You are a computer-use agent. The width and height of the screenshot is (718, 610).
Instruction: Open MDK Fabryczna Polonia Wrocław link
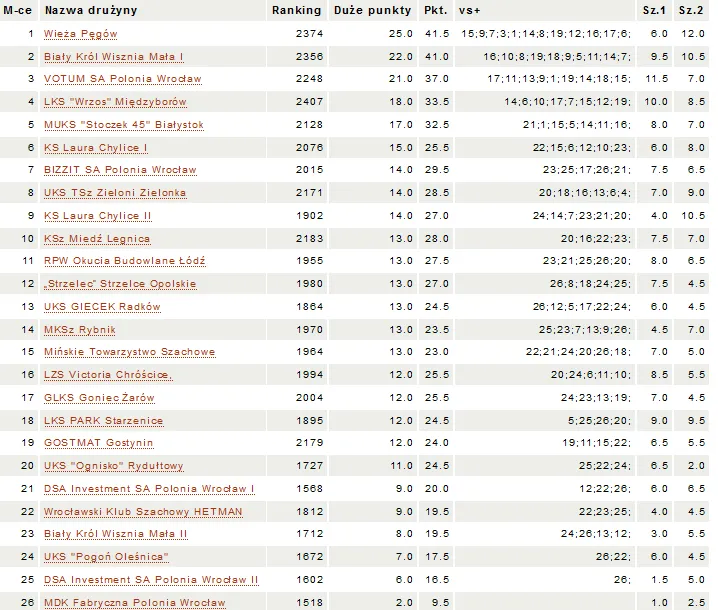[134, 603]
